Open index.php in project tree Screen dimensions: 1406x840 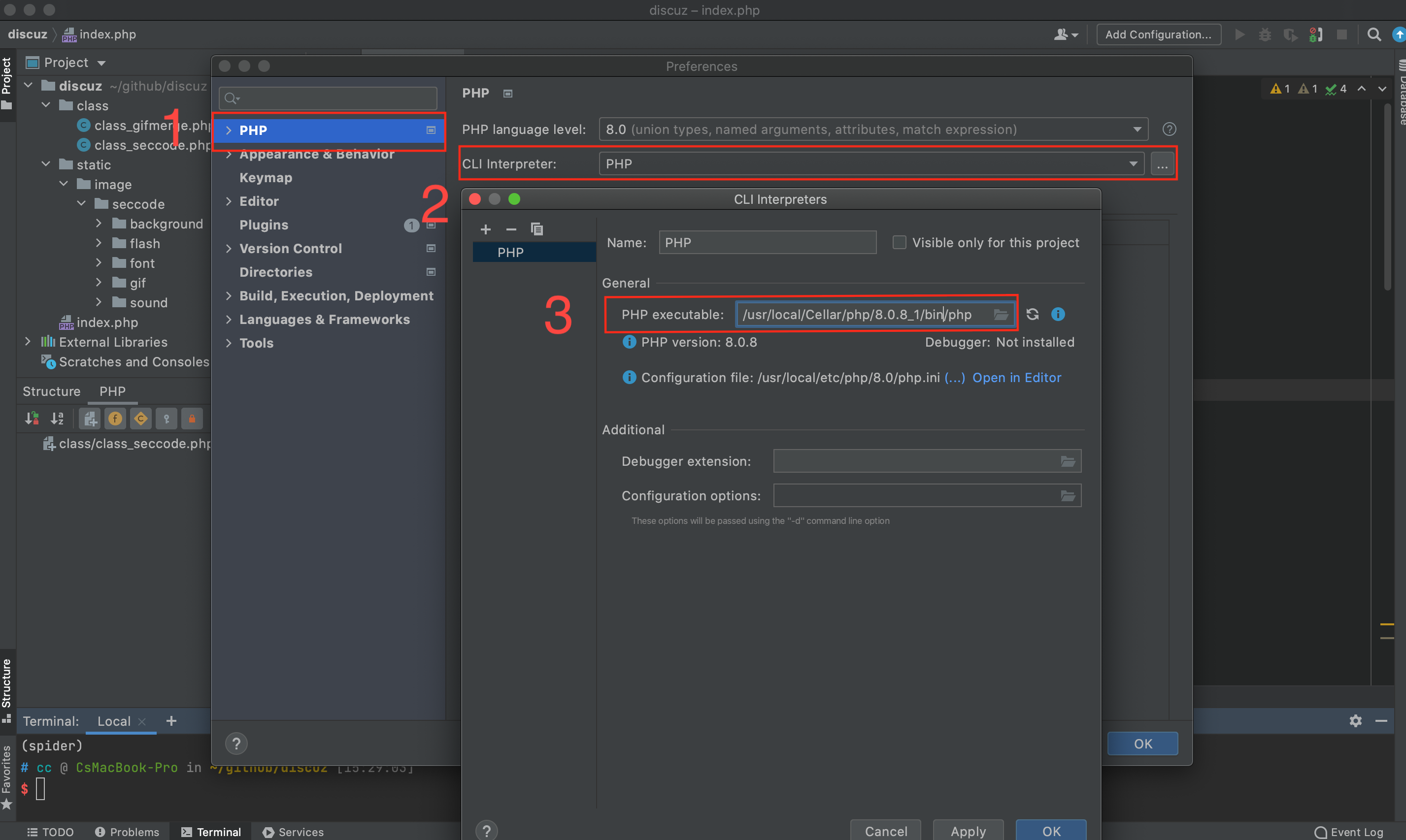(99, 323)
